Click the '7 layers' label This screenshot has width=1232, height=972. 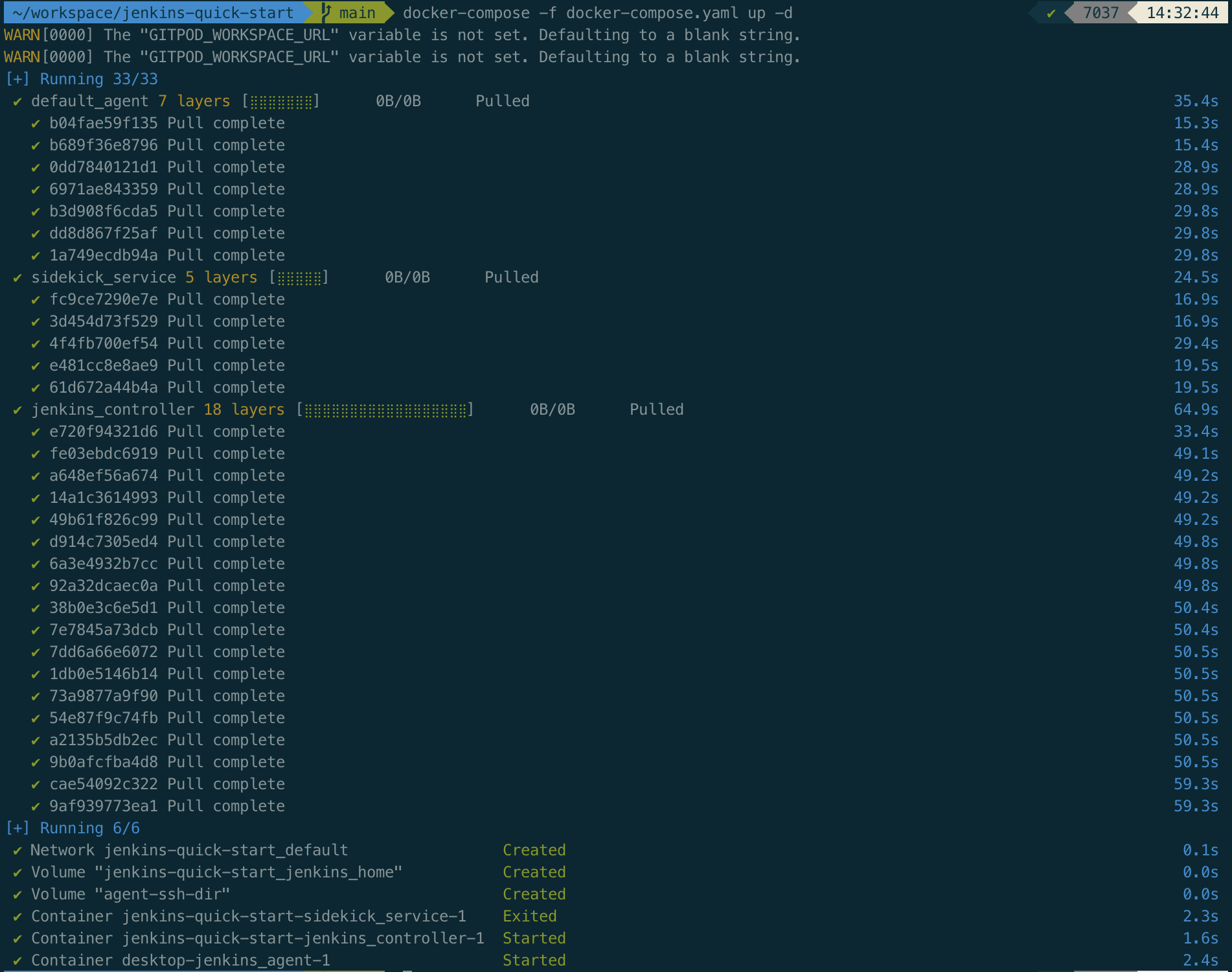[x=194, y=101]
